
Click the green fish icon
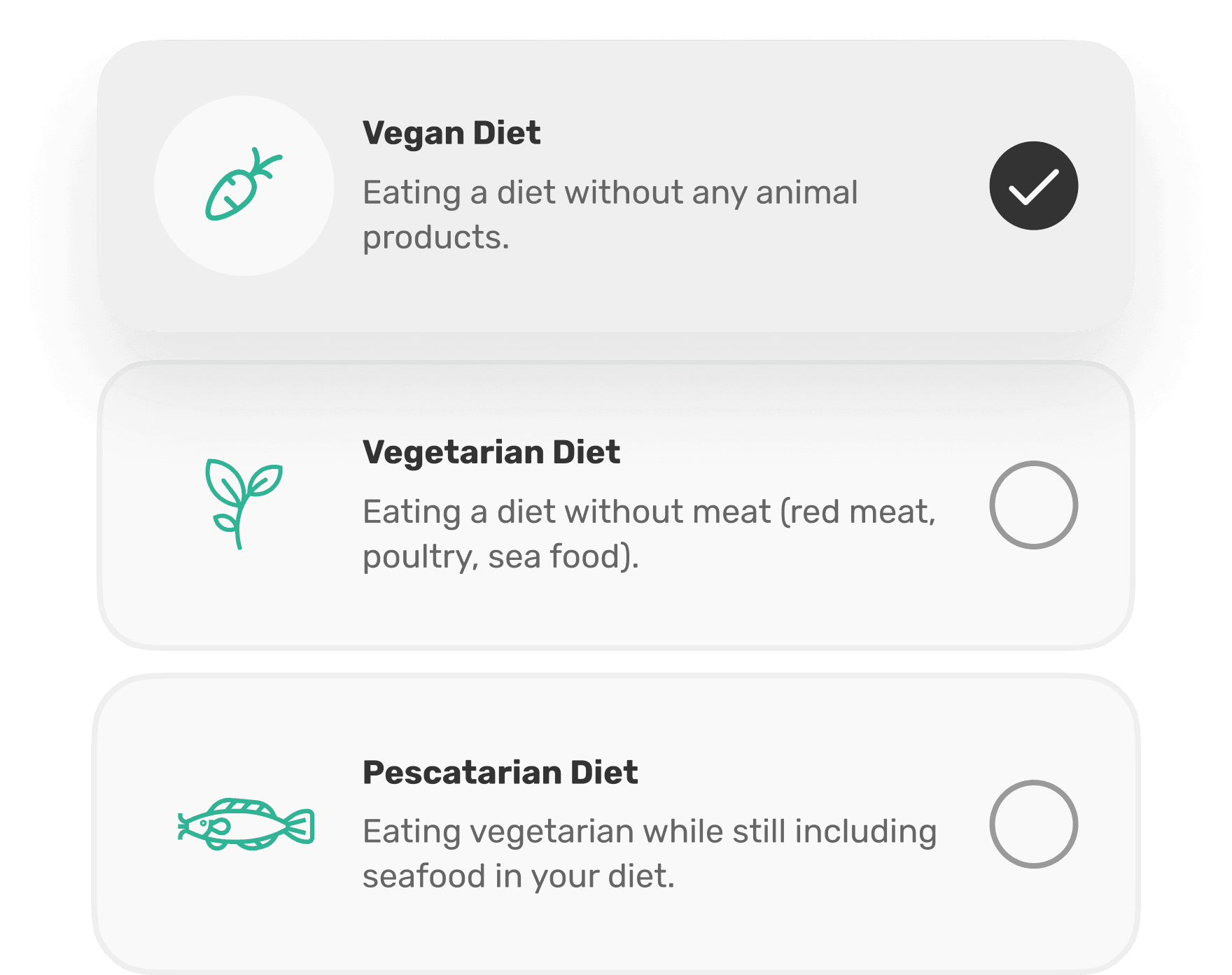point(246,825)
